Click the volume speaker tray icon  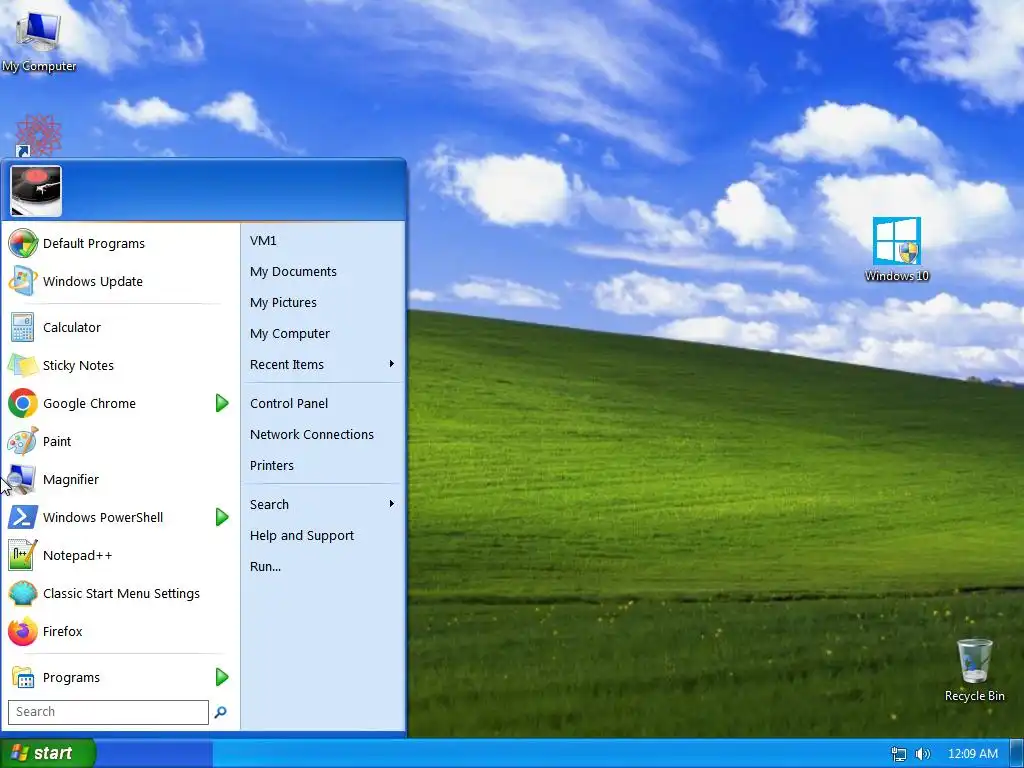click(x=923, y=754)
